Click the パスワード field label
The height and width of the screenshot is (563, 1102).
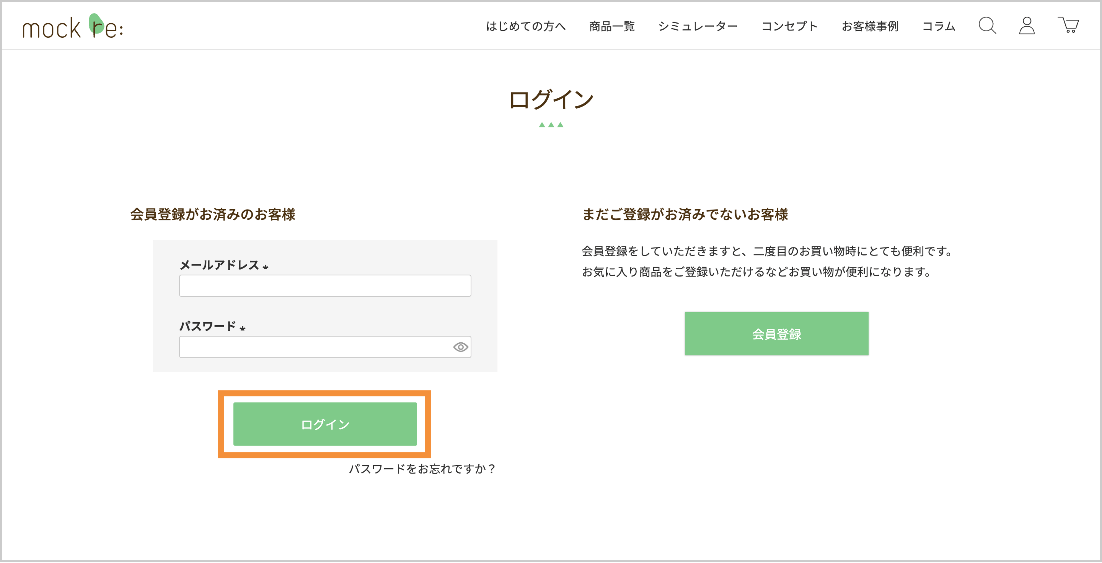pos(208,326)
